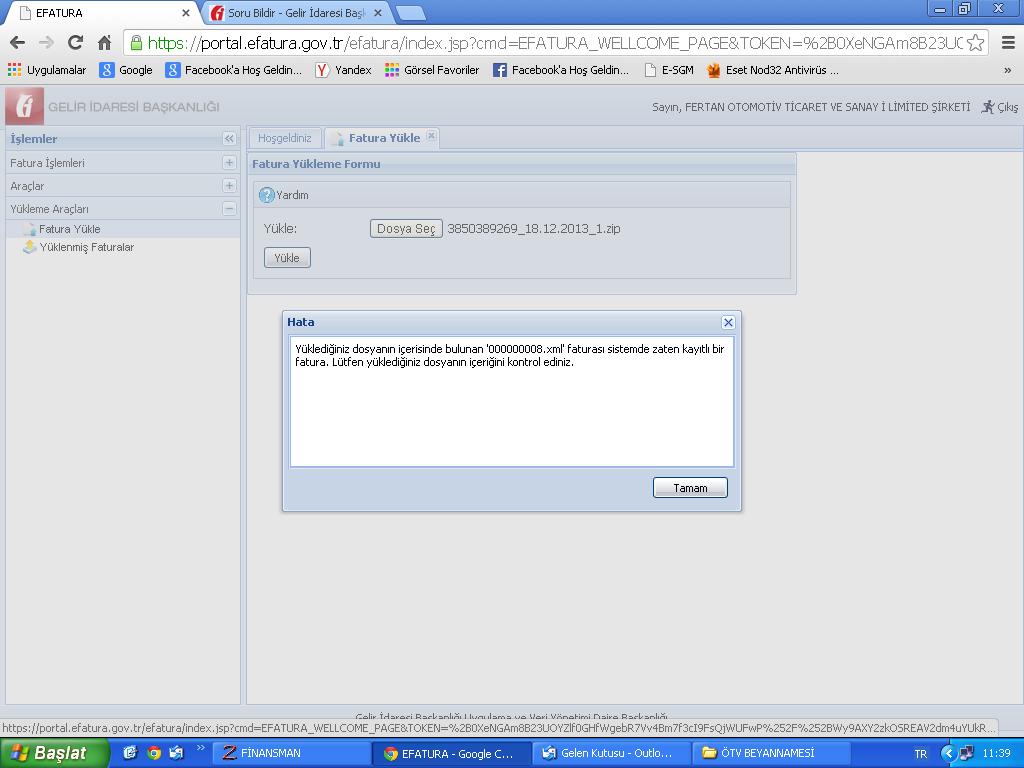Collapse the İşlemler side panel
Viewport: 1024px width, 768px height.
pyautogui.click(x=229, y=139)
